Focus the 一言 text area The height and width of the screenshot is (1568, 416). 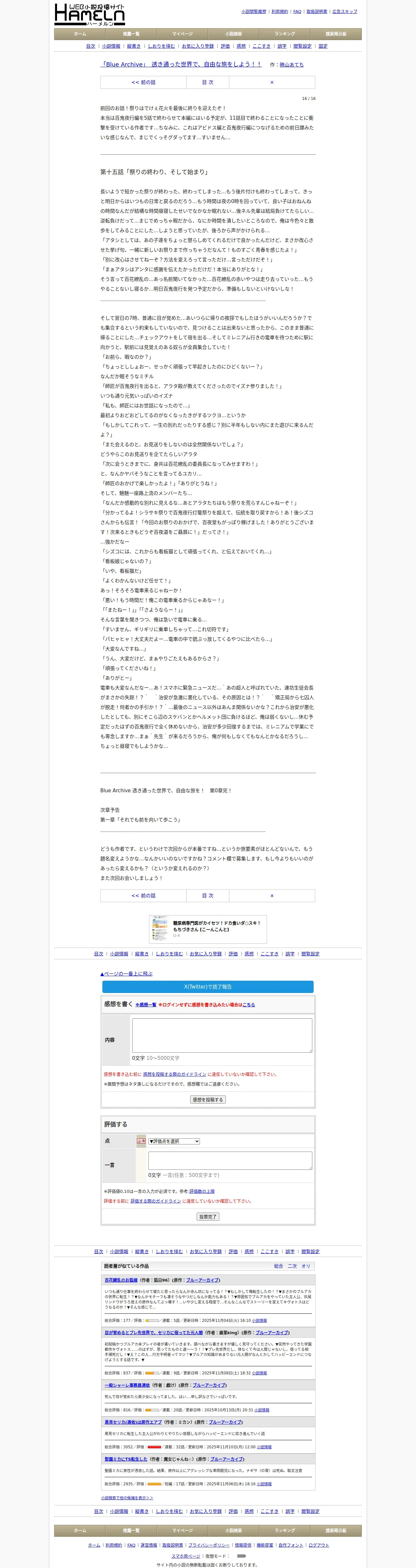tap(230, 1160)
